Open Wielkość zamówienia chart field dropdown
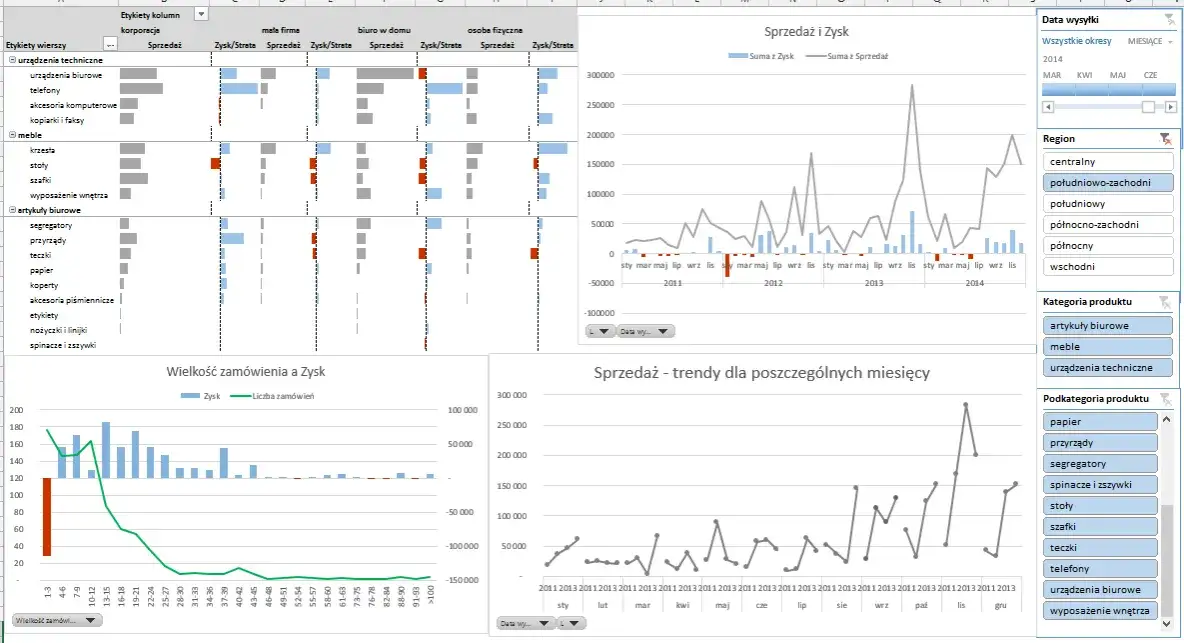Viewport: 1184px width, 643px height. (x=90, y=620)
